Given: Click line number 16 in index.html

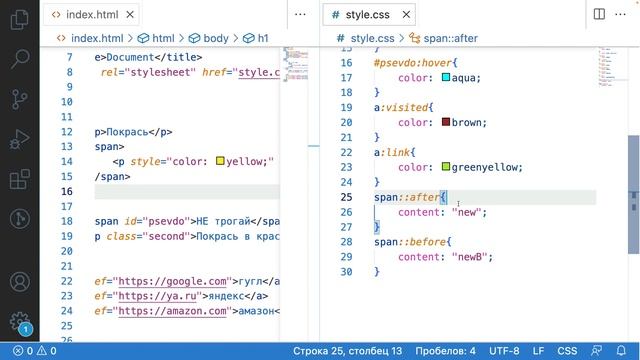Looking at the screenshot, I should (67, 191).
